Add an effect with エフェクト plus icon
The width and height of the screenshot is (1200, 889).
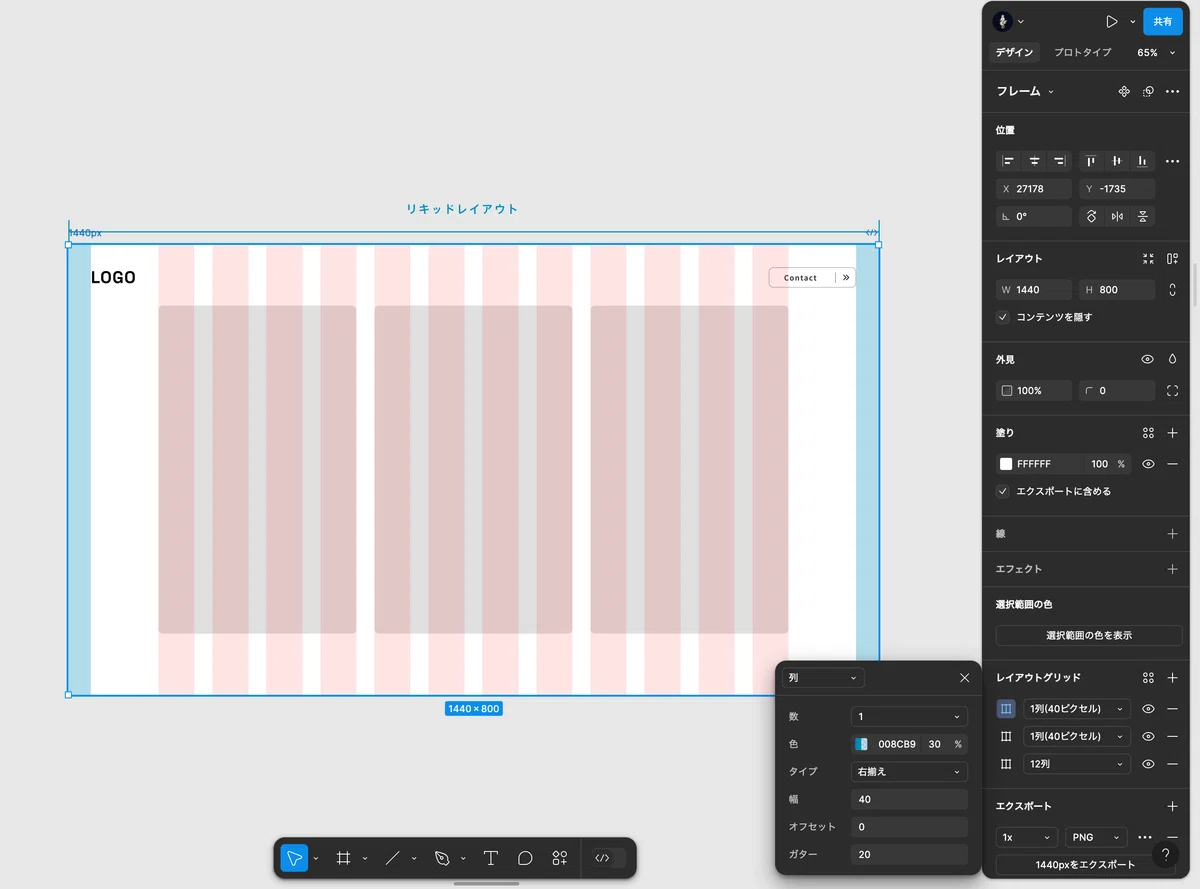coord(1173,569)
